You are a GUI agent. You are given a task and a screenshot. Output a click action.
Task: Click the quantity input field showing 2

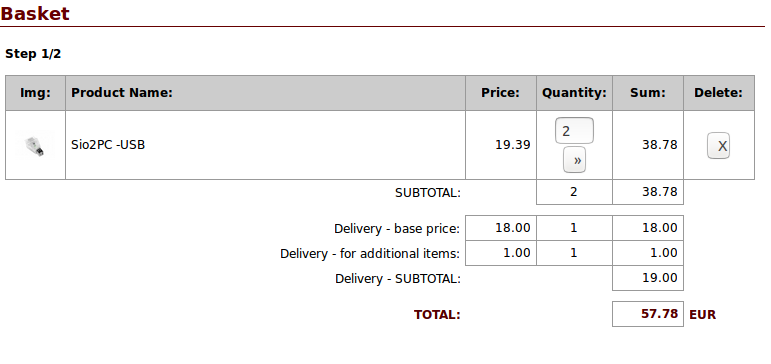(x=574, y=131)
